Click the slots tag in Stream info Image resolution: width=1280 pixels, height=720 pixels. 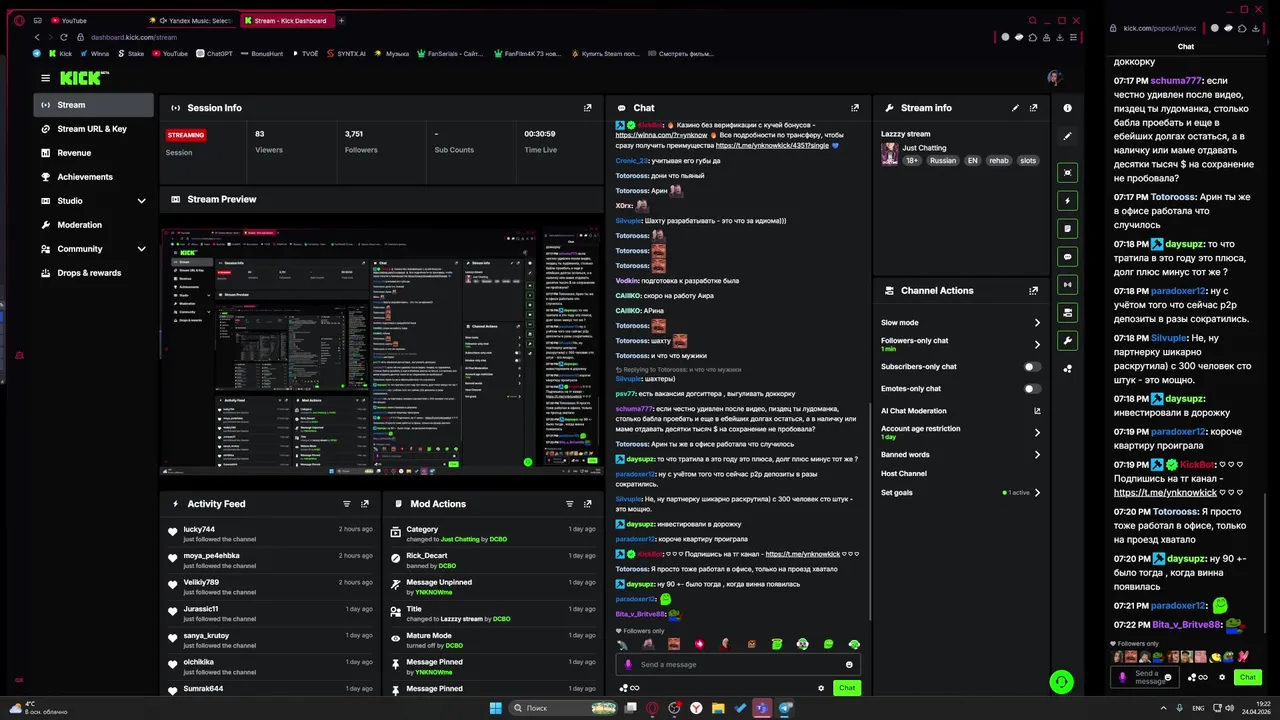click(1028, 161)
